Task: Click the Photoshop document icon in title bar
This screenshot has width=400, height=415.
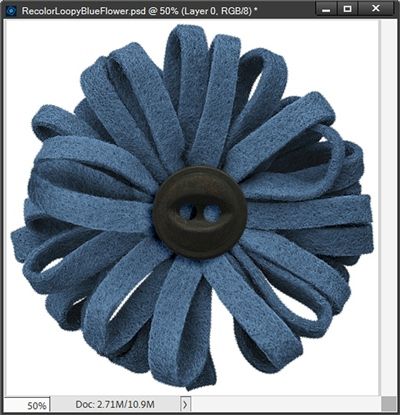Action: pos(11,11)
